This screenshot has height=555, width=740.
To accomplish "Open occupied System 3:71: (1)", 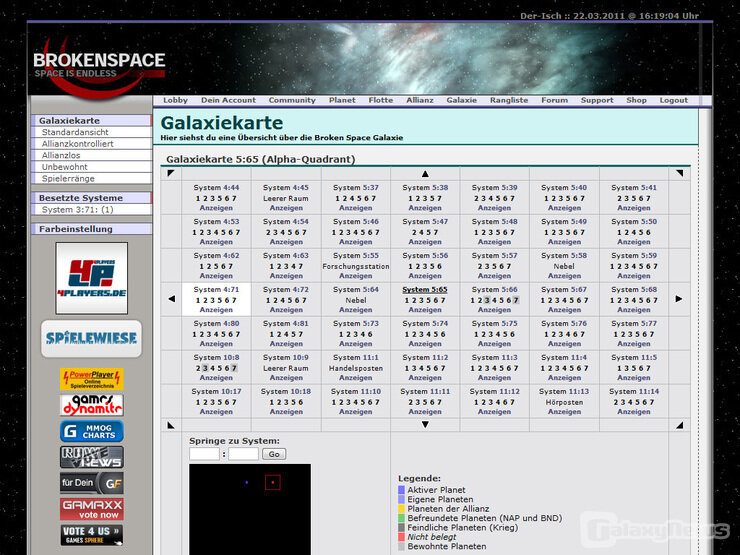I will (x=92, y=210).
